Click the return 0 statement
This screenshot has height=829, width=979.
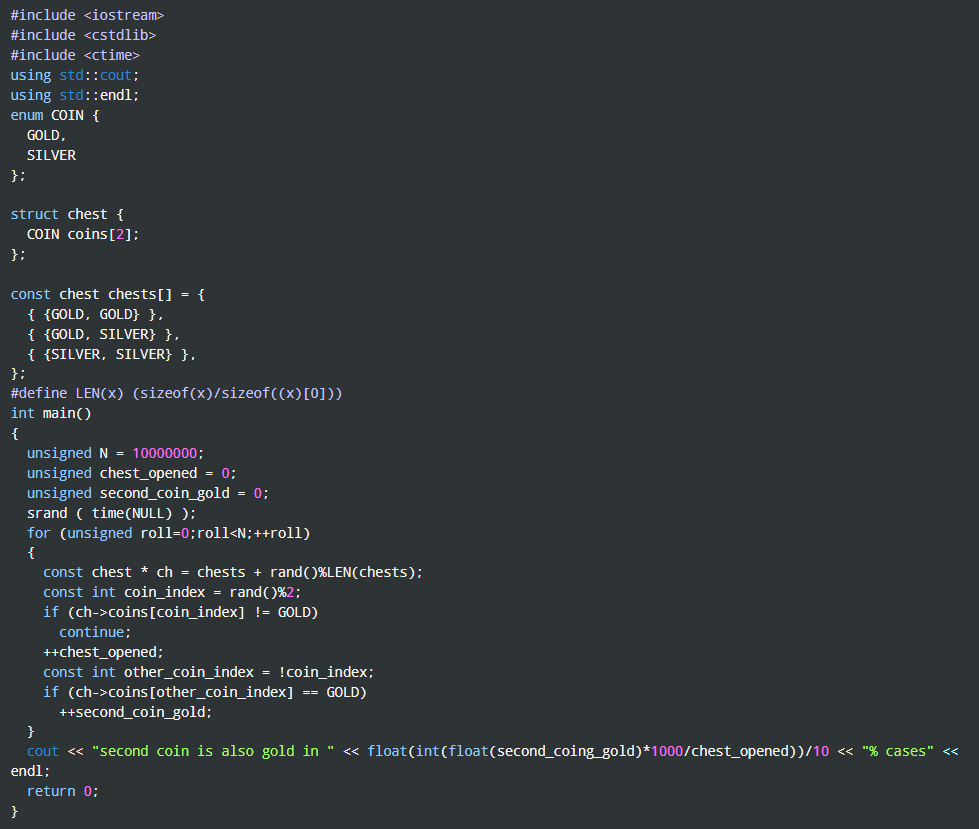tap(62, 791)
